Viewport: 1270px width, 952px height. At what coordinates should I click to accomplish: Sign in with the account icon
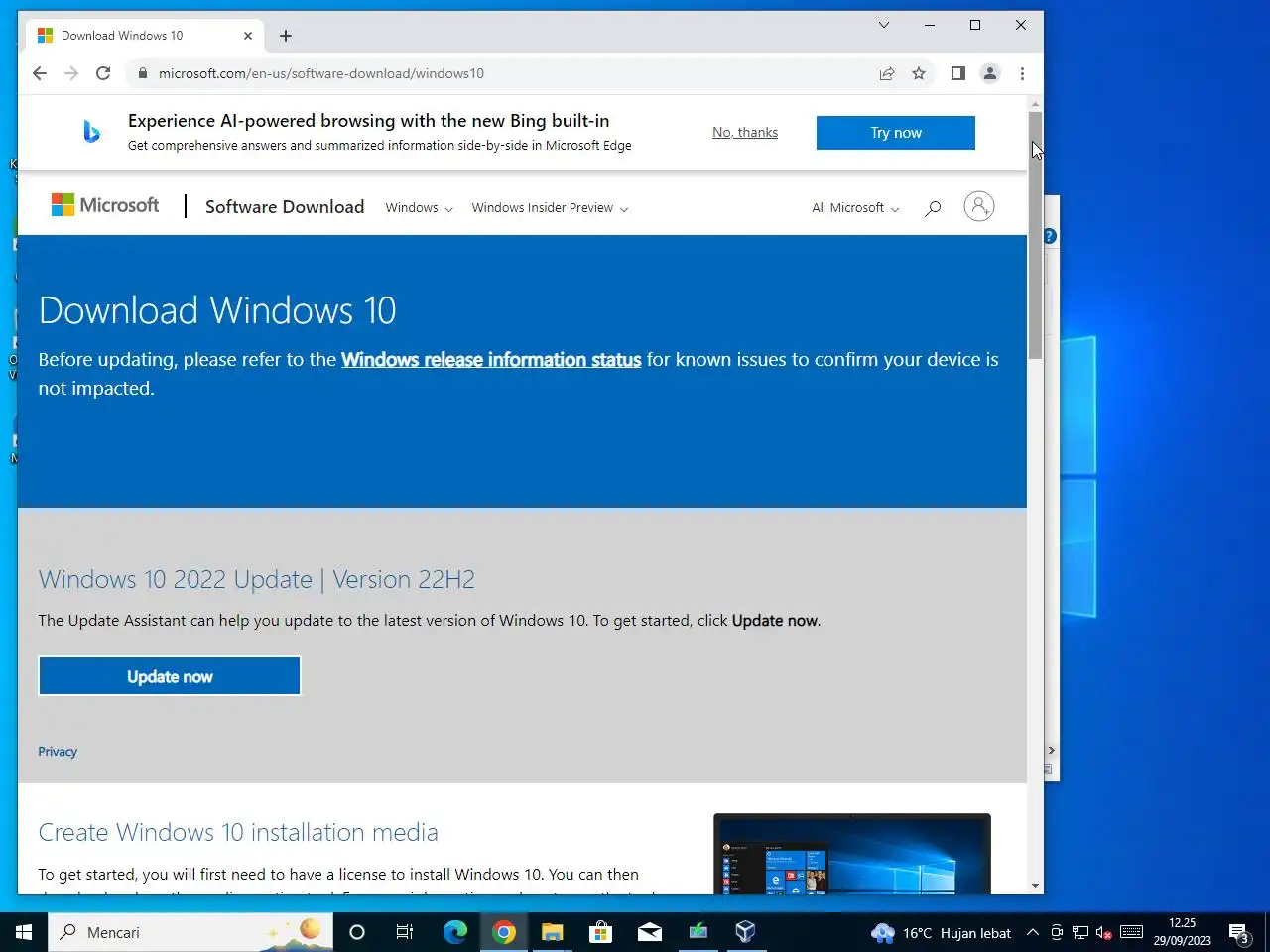[979, 206]
